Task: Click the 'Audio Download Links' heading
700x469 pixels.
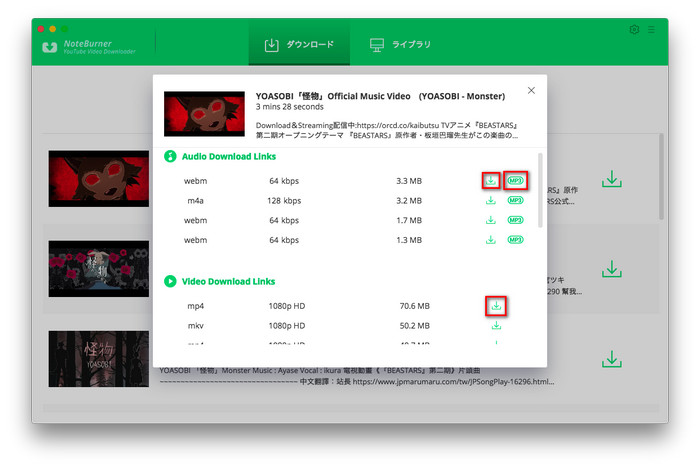Action: (x=229, y=157)
